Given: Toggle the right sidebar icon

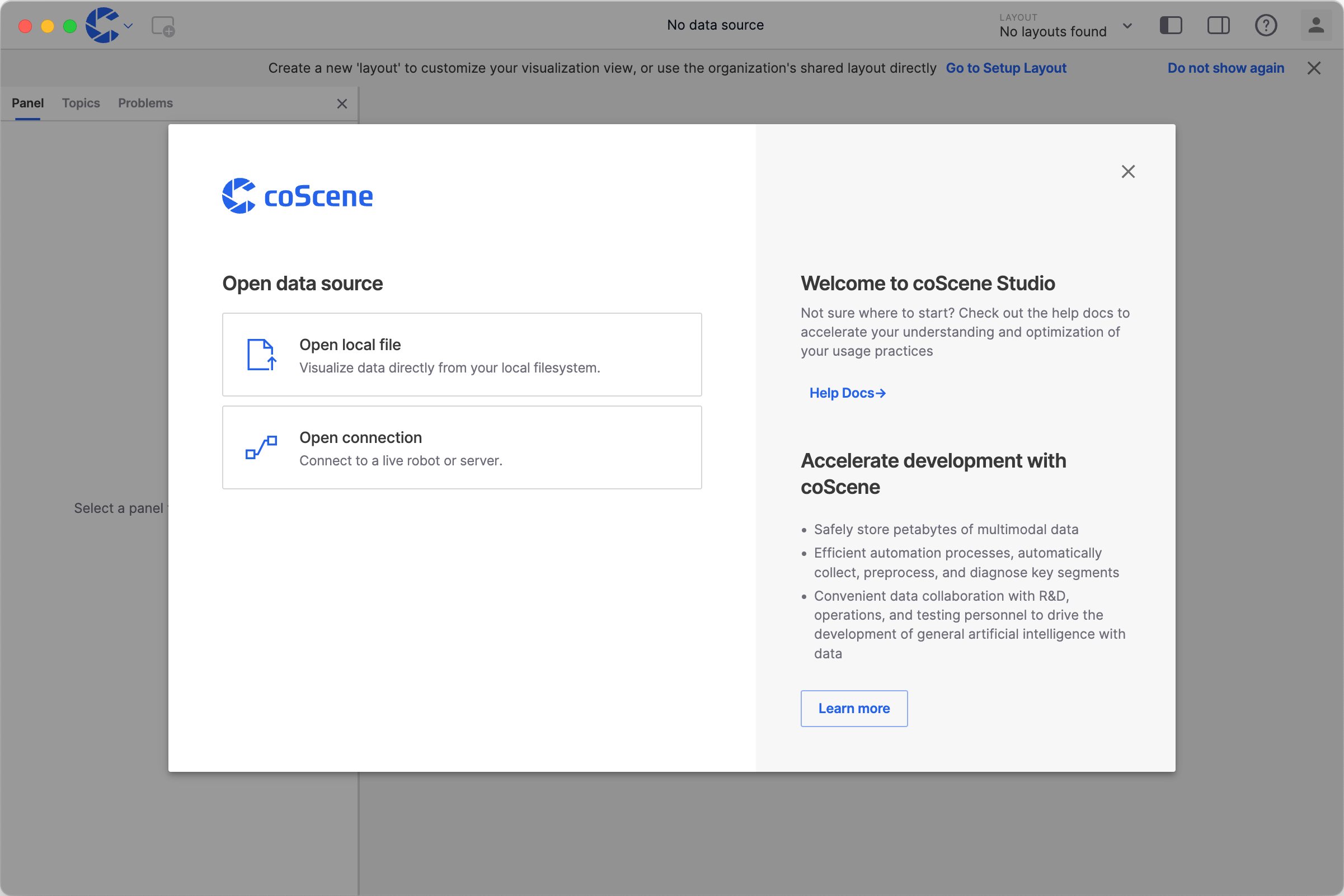Looking at the screenshot, I should pyautogui.click(x=1218, y=25).
